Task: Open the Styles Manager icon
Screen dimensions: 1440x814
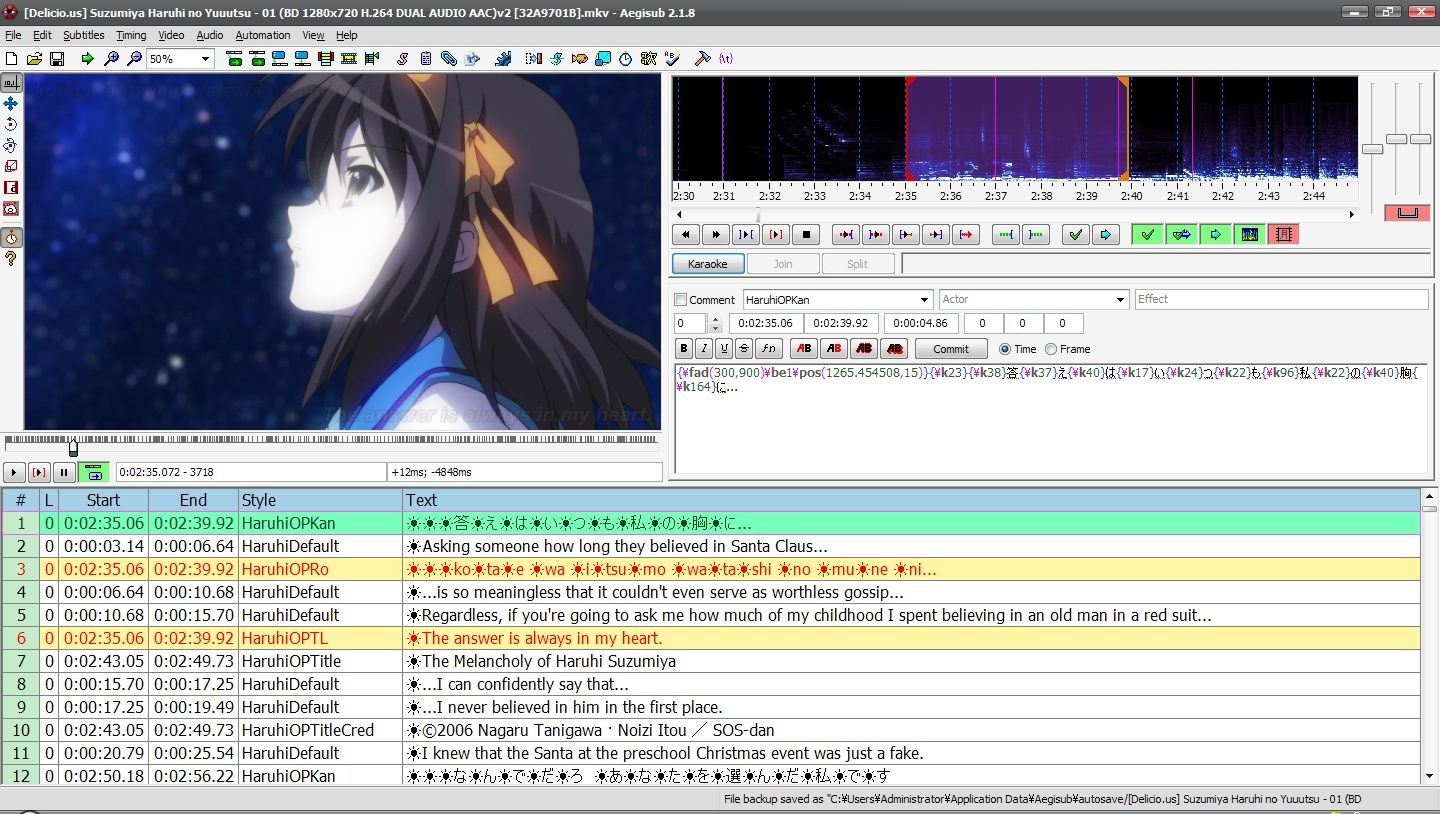Action: click(x=403, y=59)
